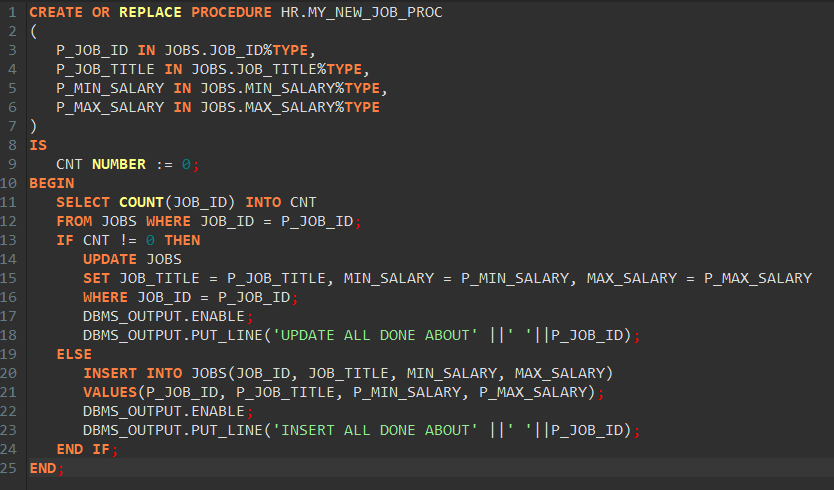Click the COUNT function on line 11
Image resolution: width=834 pixels, height=490 pixels.
[x=141, y=202]
